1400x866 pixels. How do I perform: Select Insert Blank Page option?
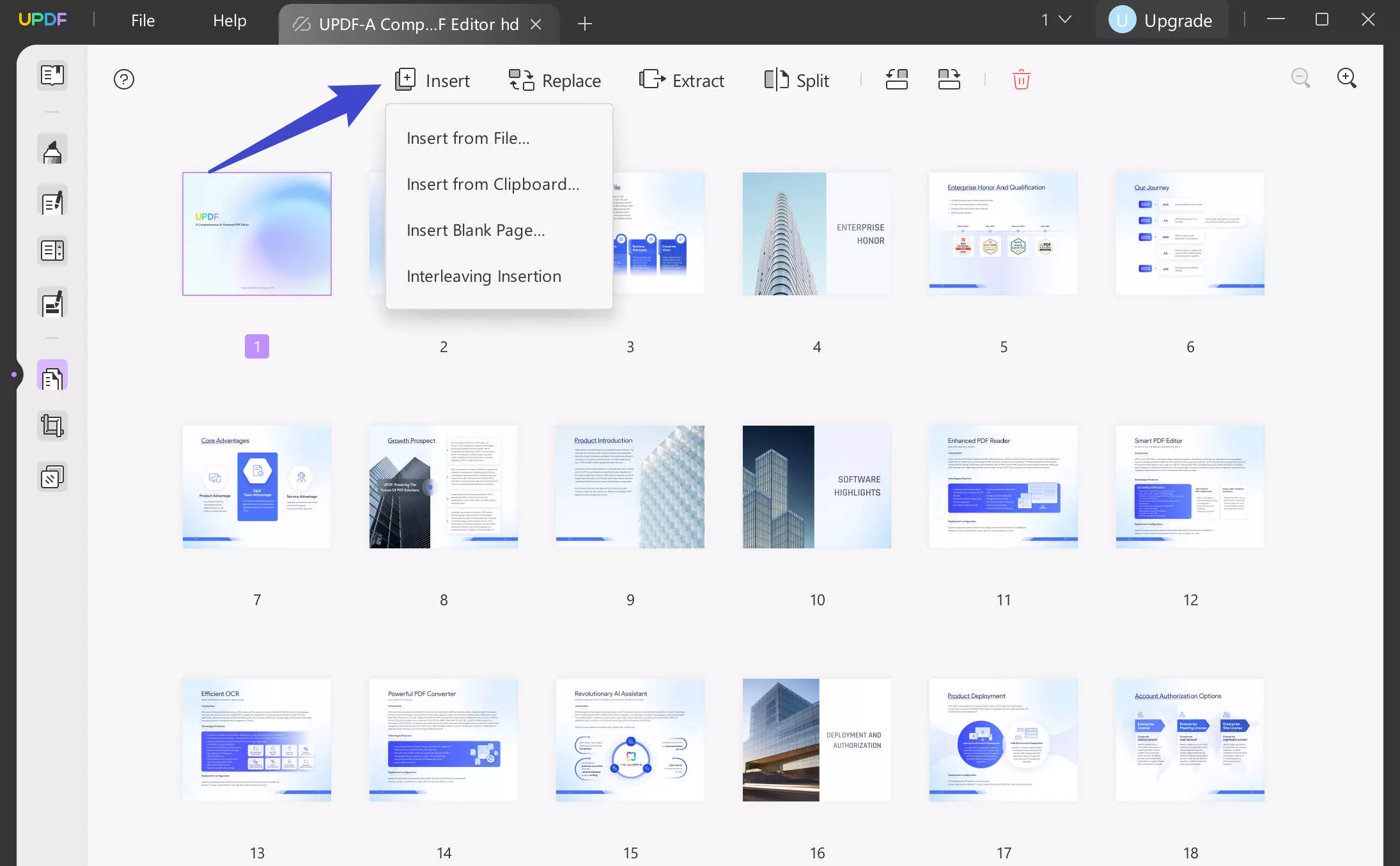(x=475, y=229)
